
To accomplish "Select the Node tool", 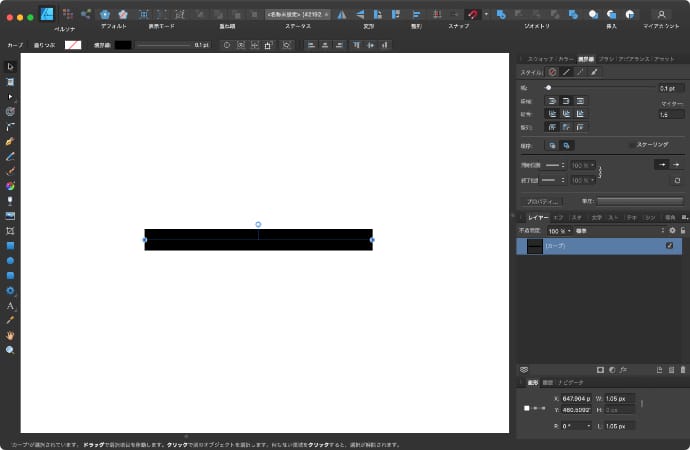I will pyautogui.click(x=10, y=96).
